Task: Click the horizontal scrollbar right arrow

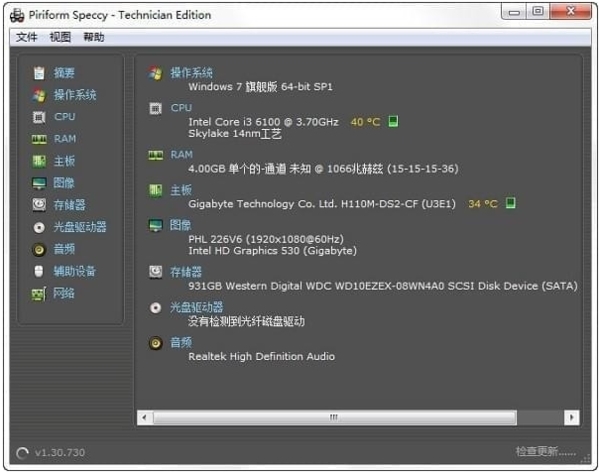Action: tap(571, 417)
